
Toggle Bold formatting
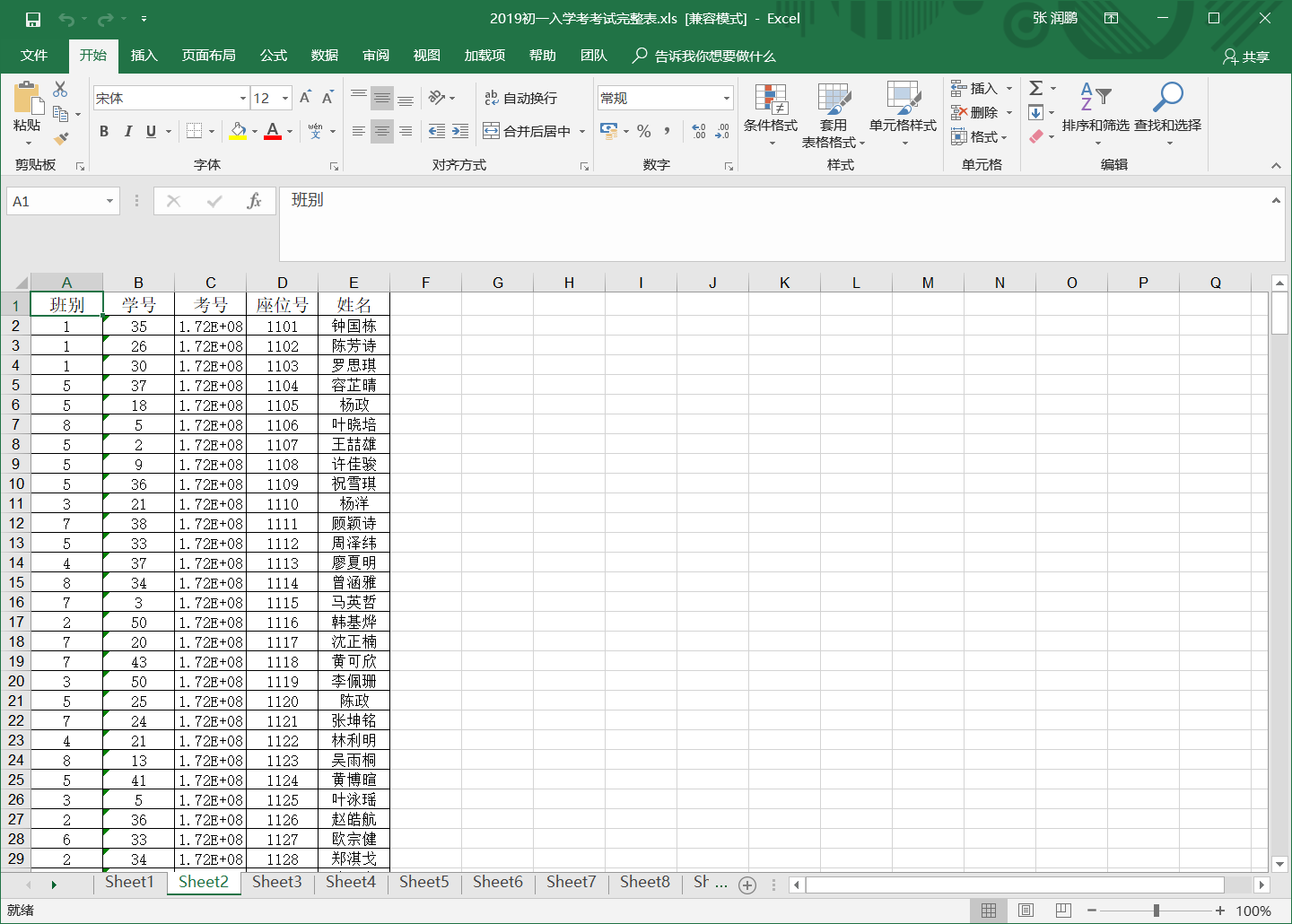coord(104,131)
